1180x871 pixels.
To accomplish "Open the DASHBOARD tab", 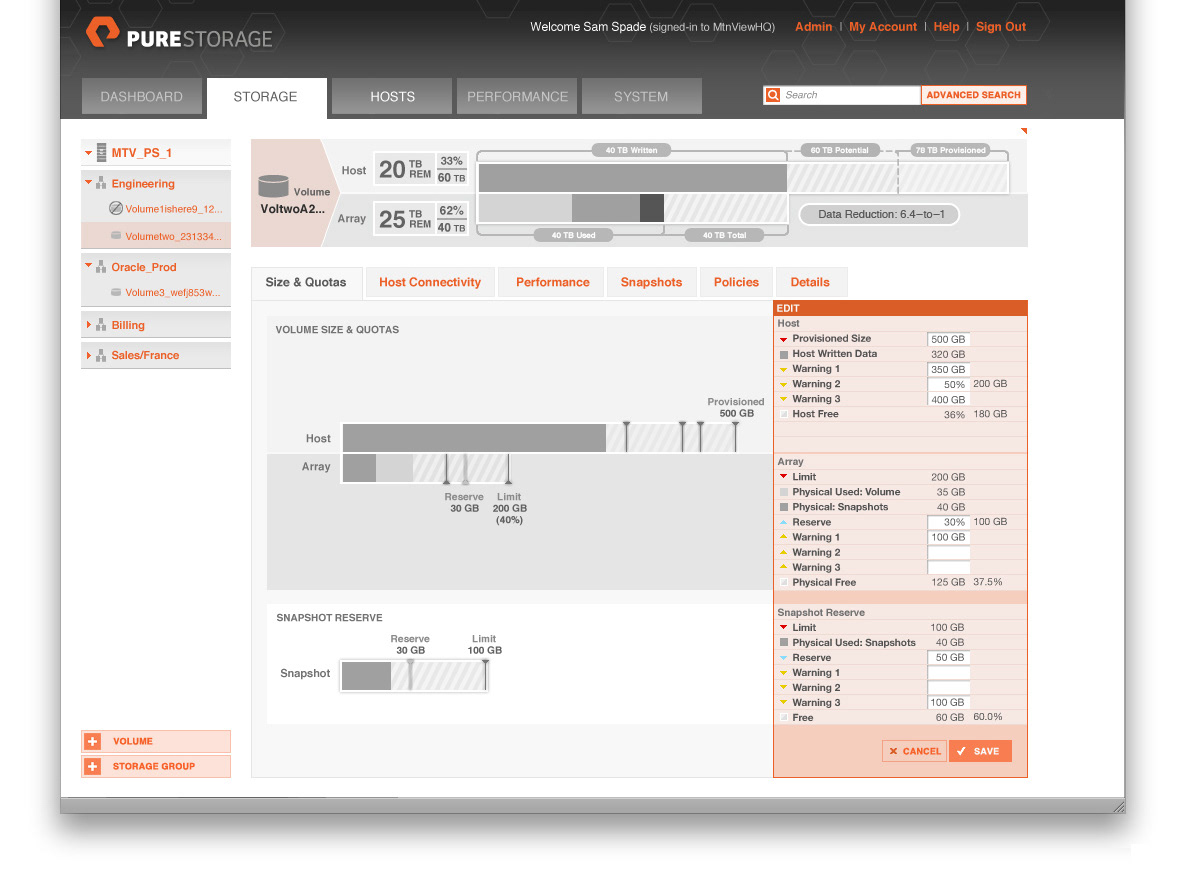I will click(x=141, y=96).
